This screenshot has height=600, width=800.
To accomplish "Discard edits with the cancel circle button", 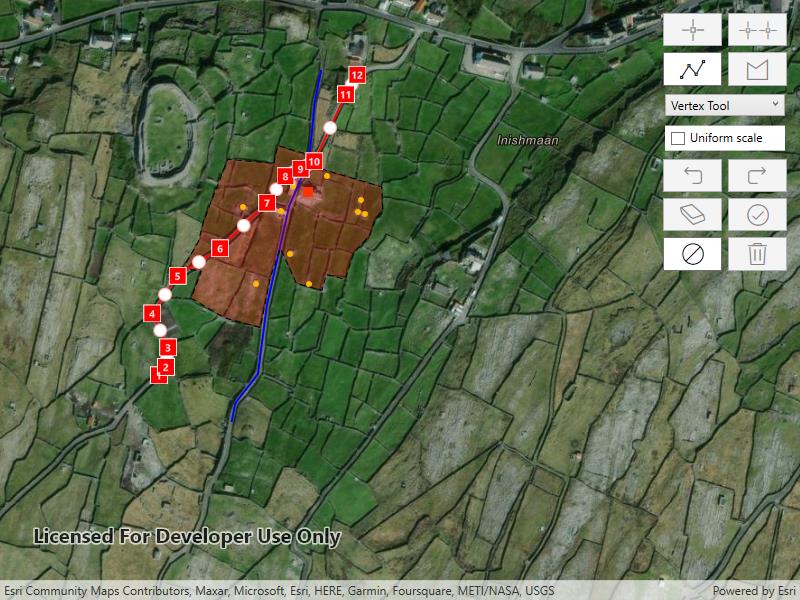I will [x=692, y=254].
